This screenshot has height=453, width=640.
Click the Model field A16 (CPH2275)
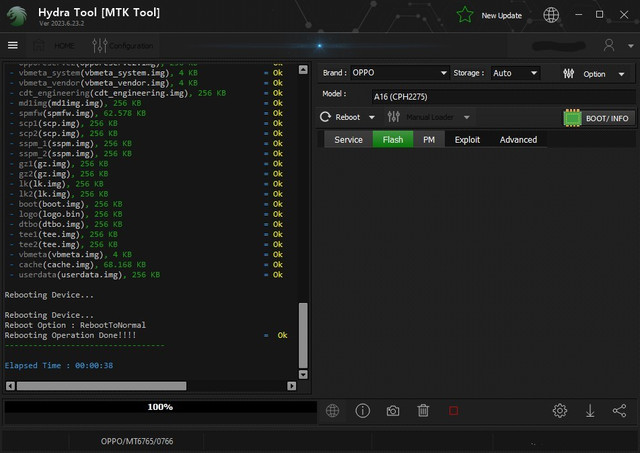coord(503,97)
